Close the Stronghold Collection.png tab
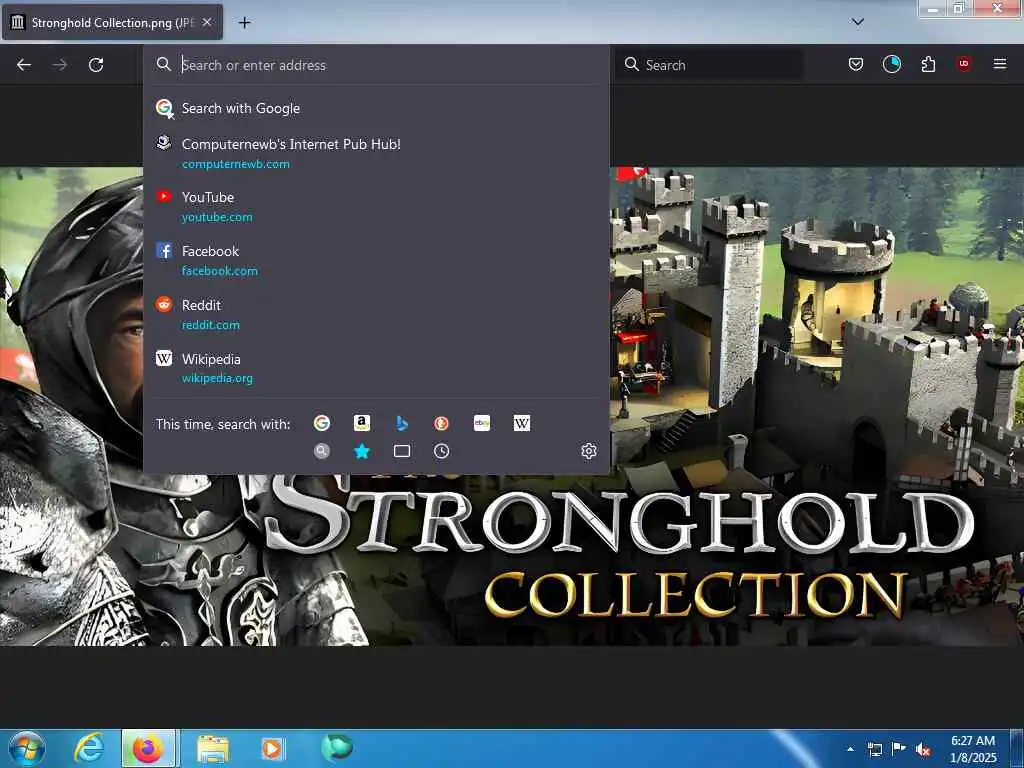Image resolution: width=1024 pixels, height=768 pixels. pos(207,22)
